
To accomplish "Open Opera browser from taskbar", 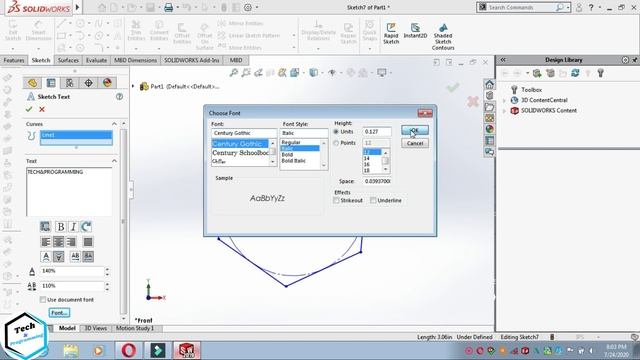I will click(x=128, y=350).
